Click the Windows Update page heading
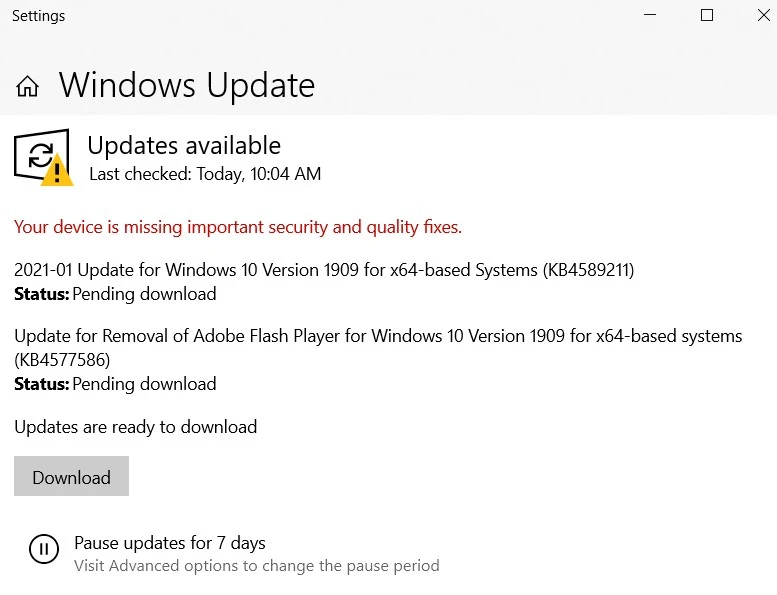The width and height of the screenshot is (777, 595). click(x=187, y=86)
